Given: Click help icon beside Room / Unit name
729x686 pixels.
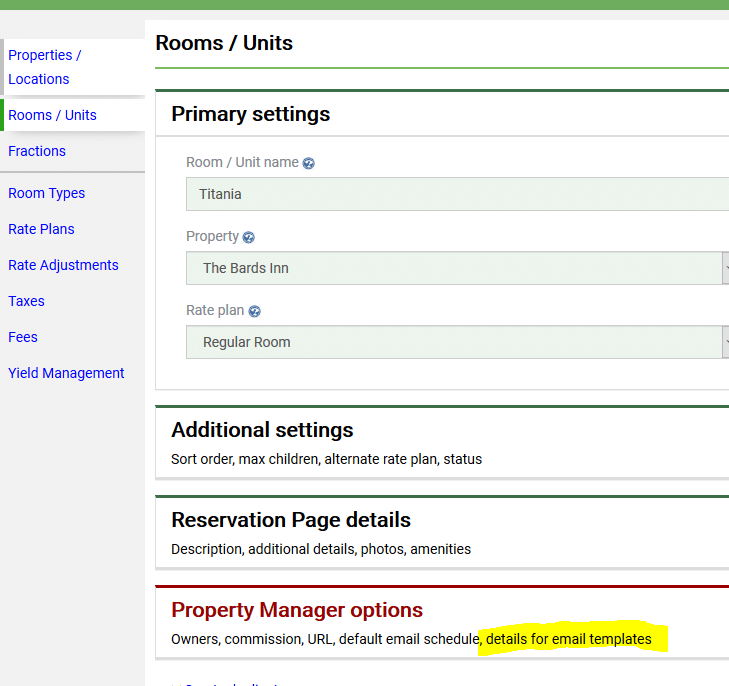Looking at the screenshot, I should pyautogui.click(x=309, y=163).
